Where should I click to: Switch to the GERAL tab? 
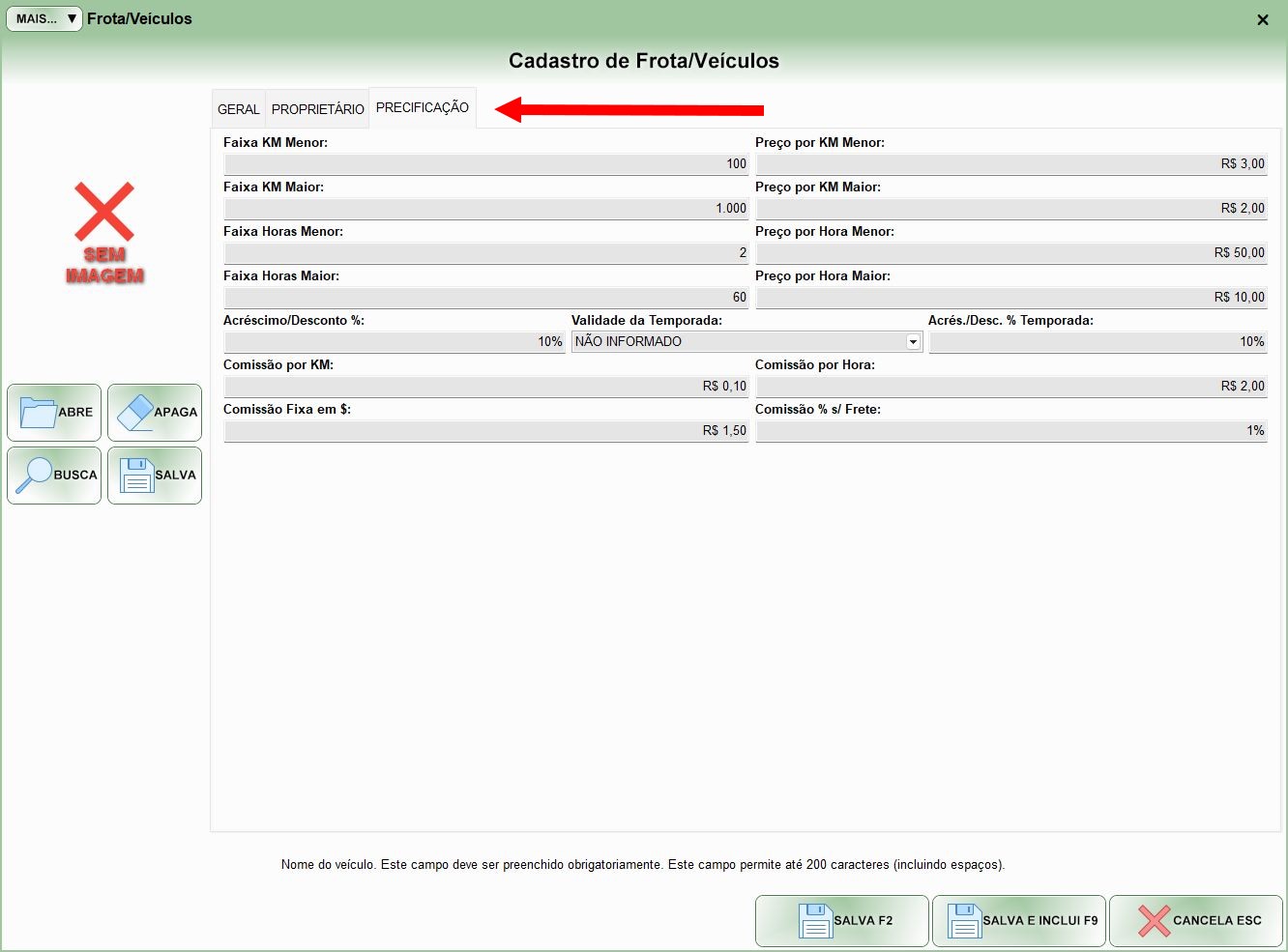(x=239, y=109)
